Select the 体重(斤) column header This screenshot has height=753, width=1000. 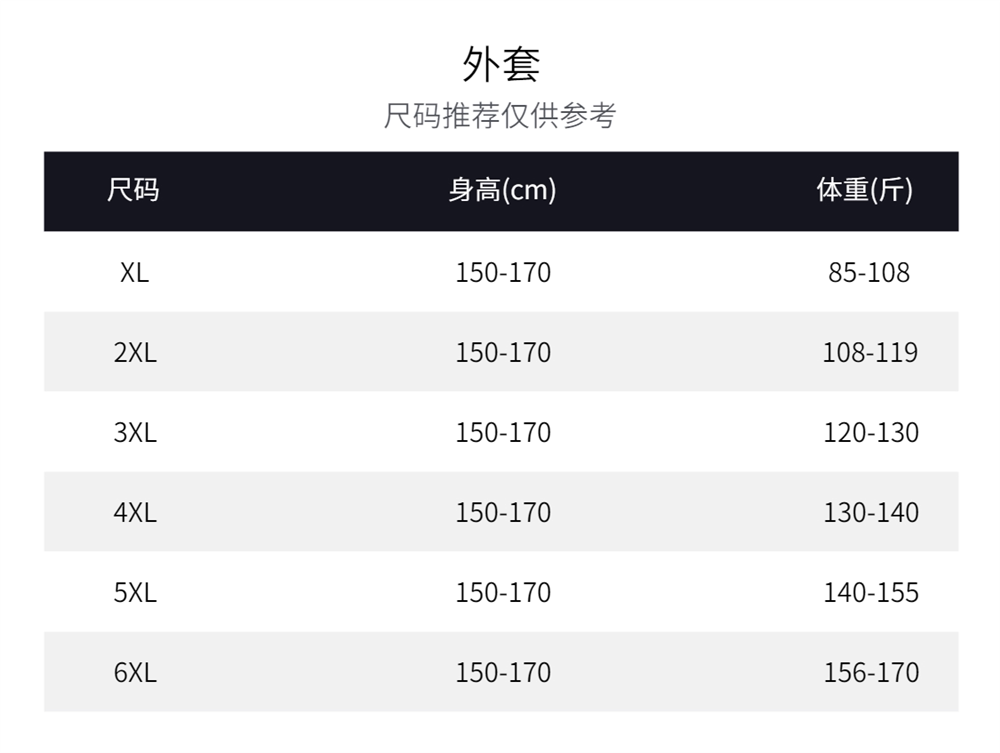point(865,190)
